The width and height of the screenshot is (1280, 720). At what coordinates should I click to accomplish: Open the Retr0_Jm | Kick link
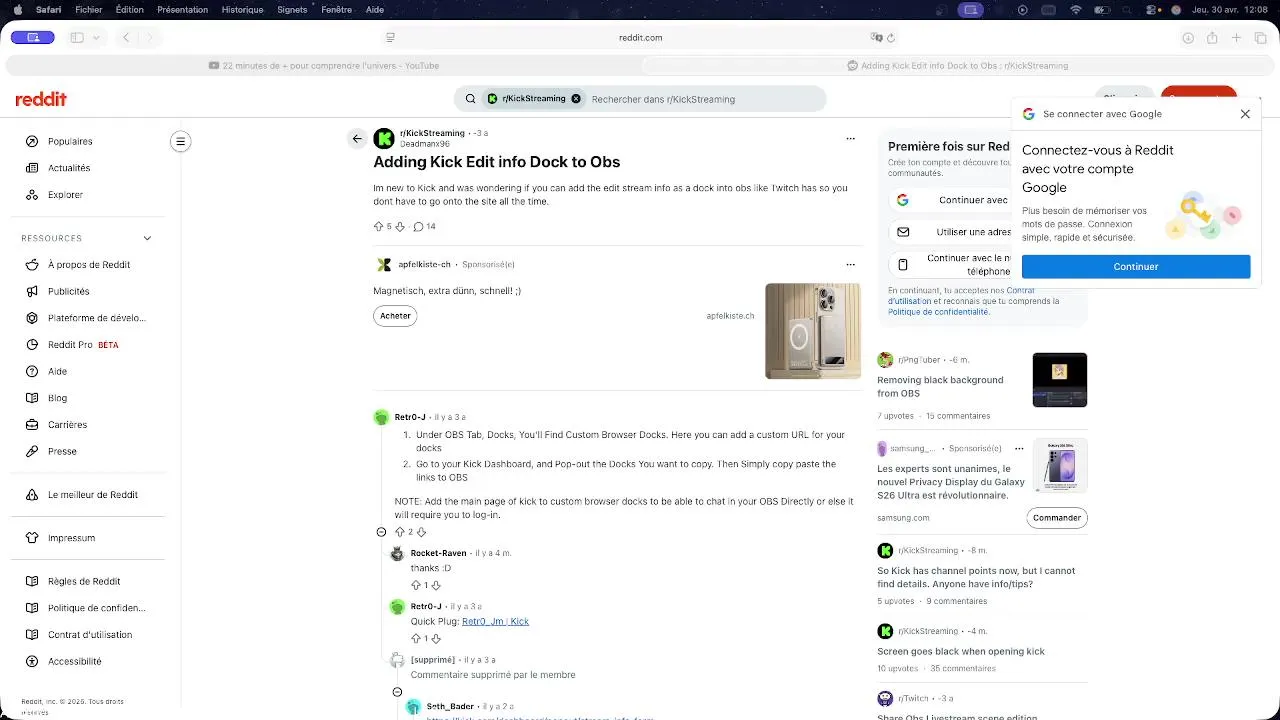(x=495, y=622)
